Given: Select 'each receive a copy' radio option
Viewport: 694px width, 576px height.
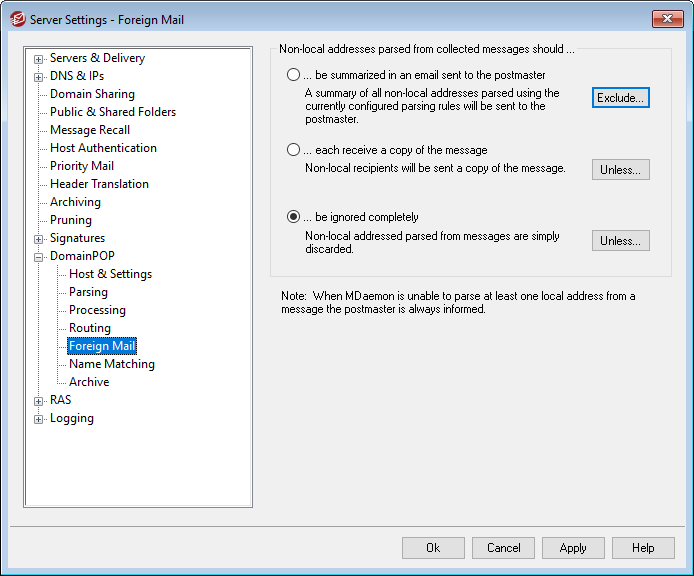Looking at the screenshot, I should [293, 150].
